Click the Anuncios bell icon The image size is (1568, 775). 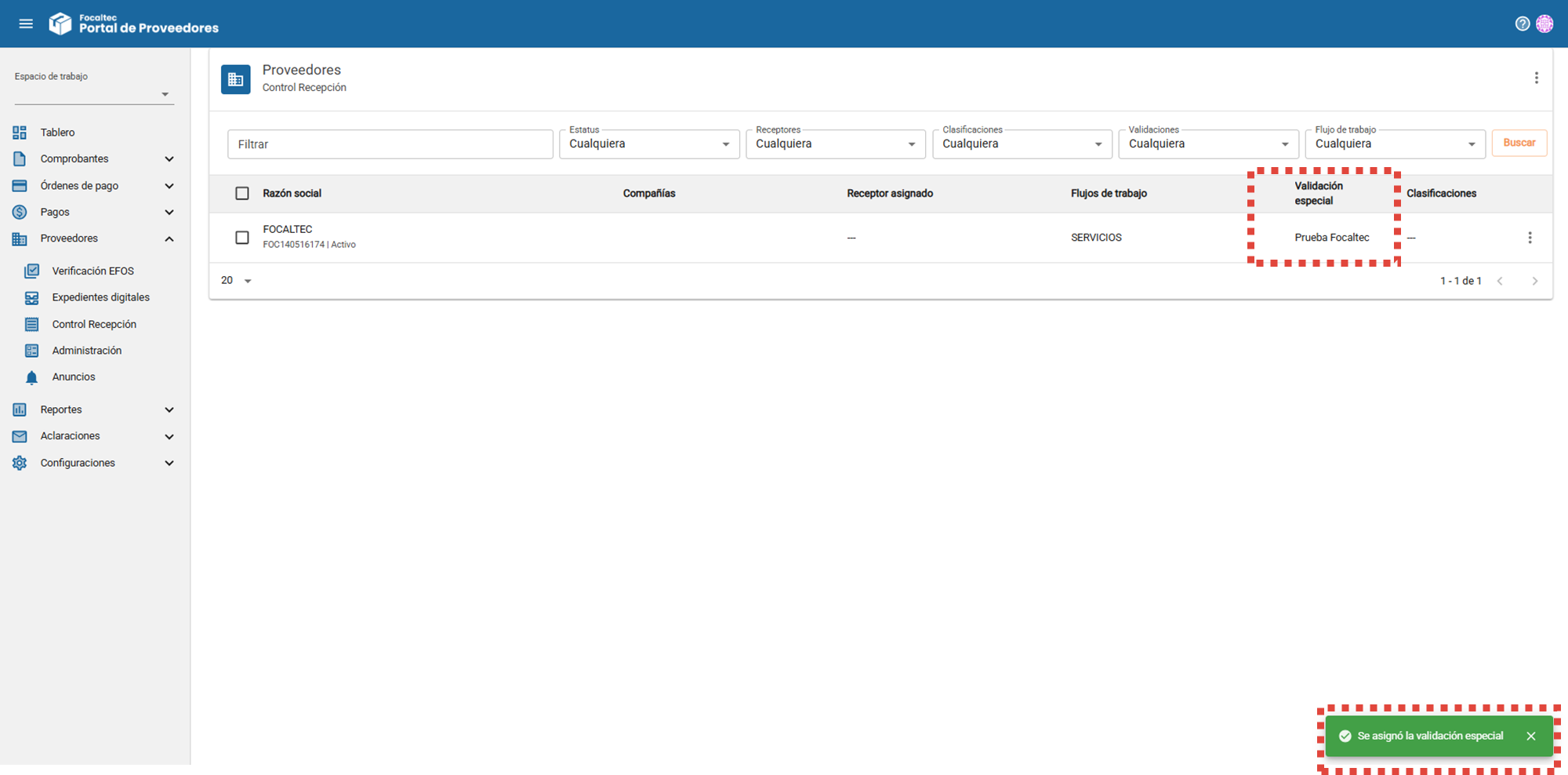click(x=31, y=377)
